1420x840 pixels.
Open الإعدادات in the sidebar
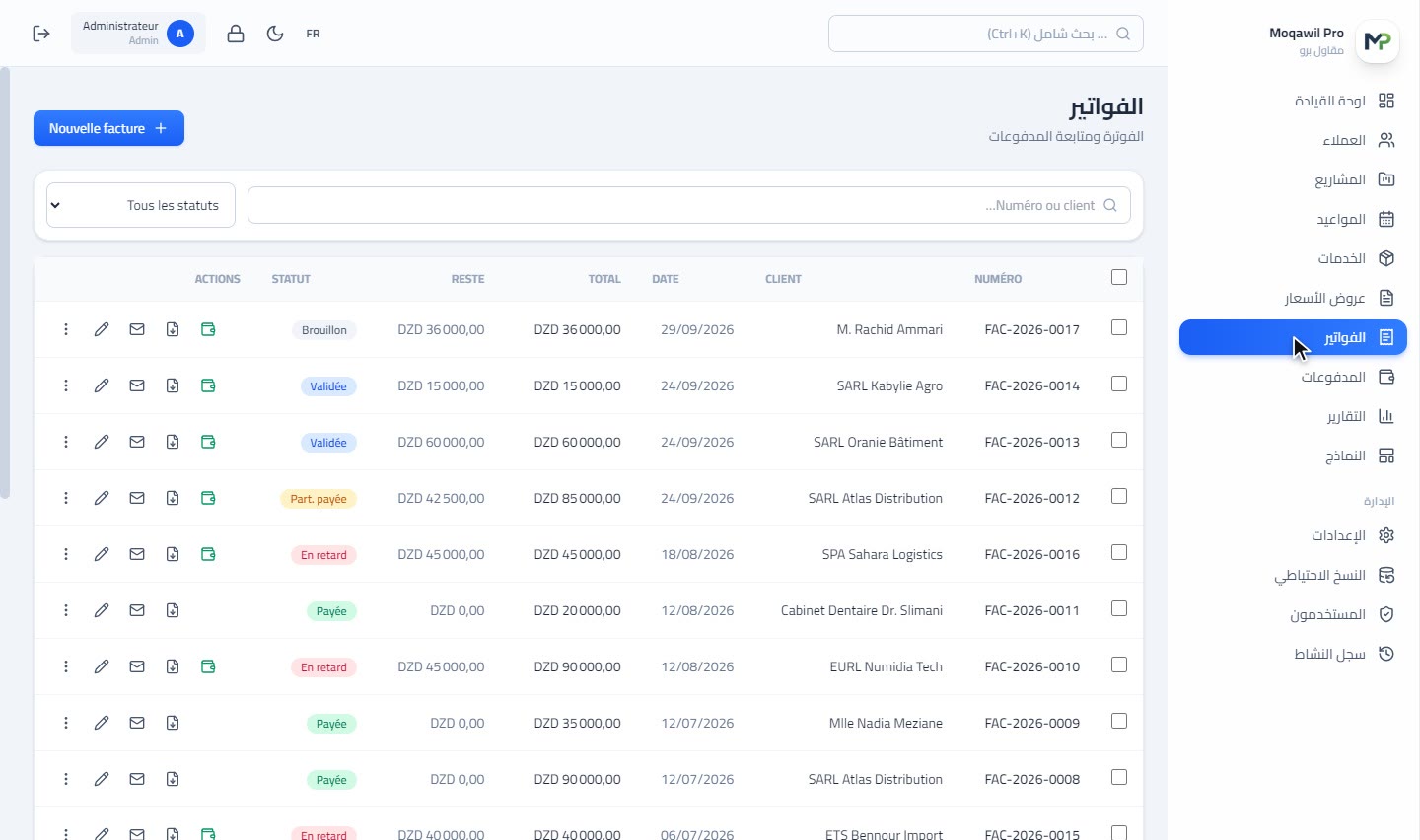(x=1293, y=535)
